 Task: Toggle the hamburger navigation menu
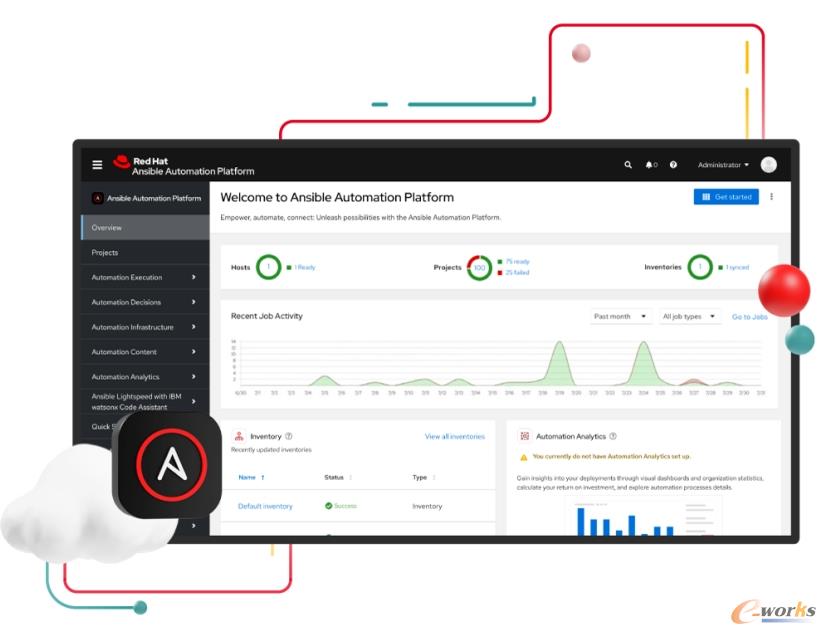[x=97, y=165]
